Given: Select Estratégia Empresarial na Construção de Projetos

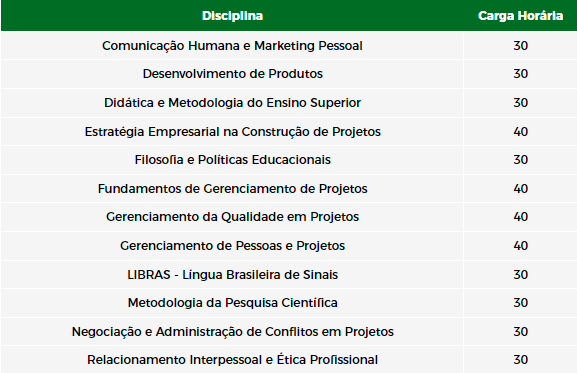Looking at the screenshot, I should tap(233, 132).
